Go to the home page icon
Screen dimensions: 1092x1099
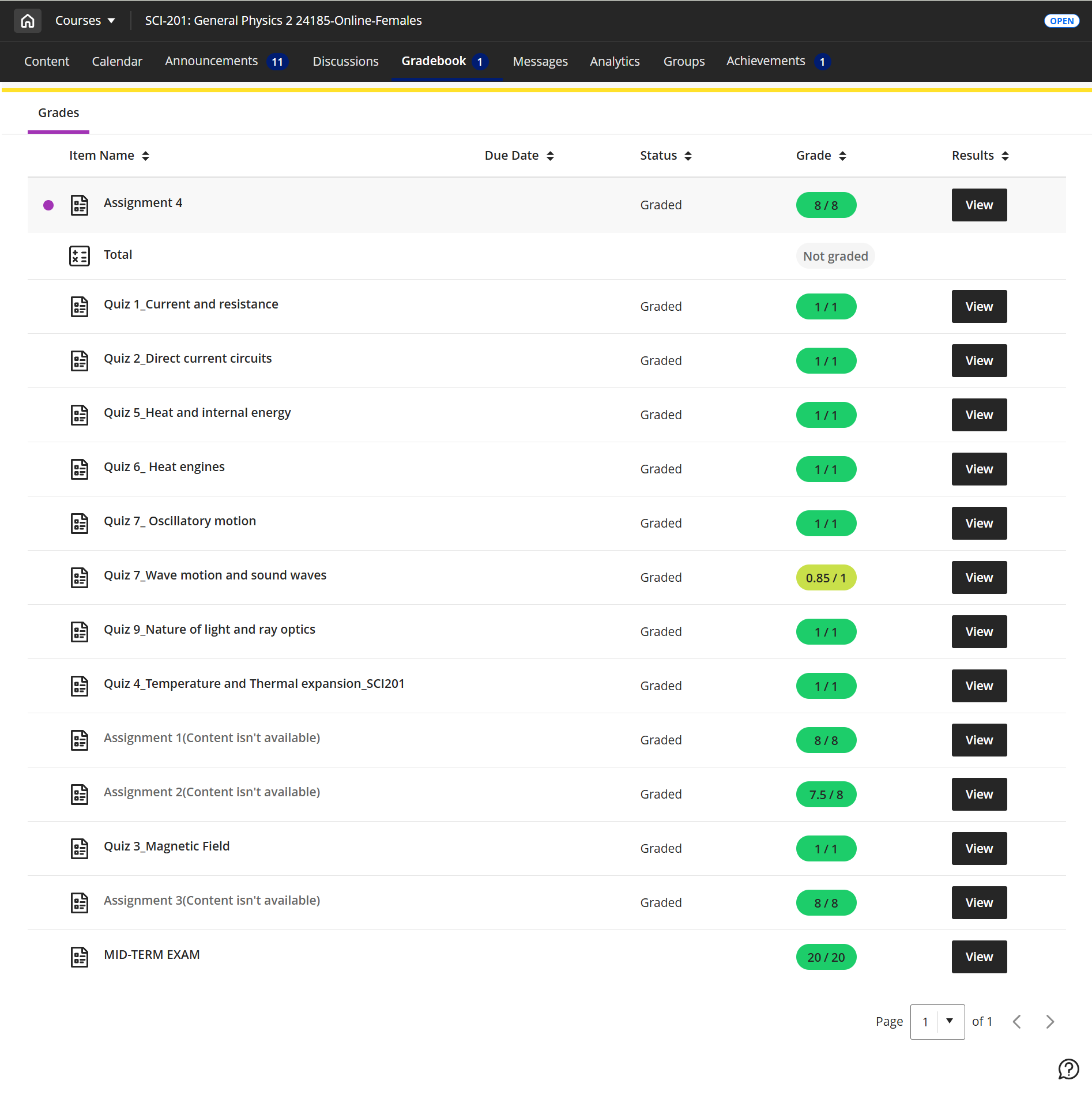28,21
